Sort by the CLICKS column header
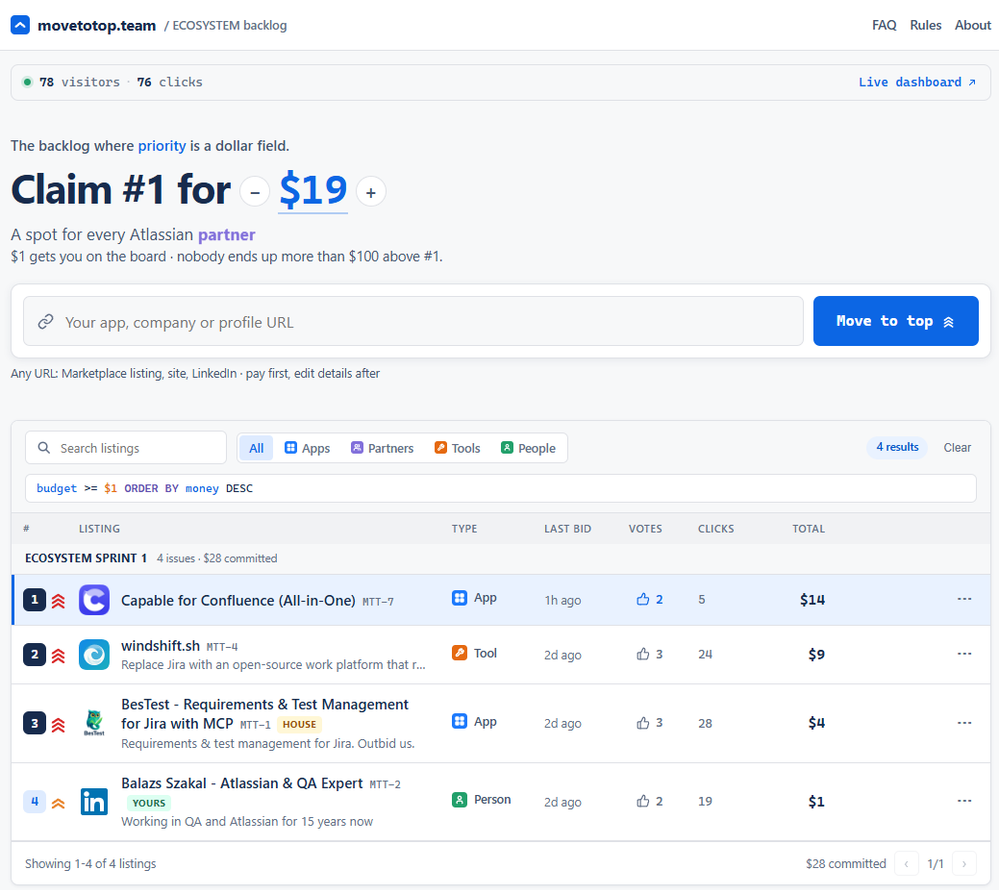The image size is (999, 890). point(716,529)
